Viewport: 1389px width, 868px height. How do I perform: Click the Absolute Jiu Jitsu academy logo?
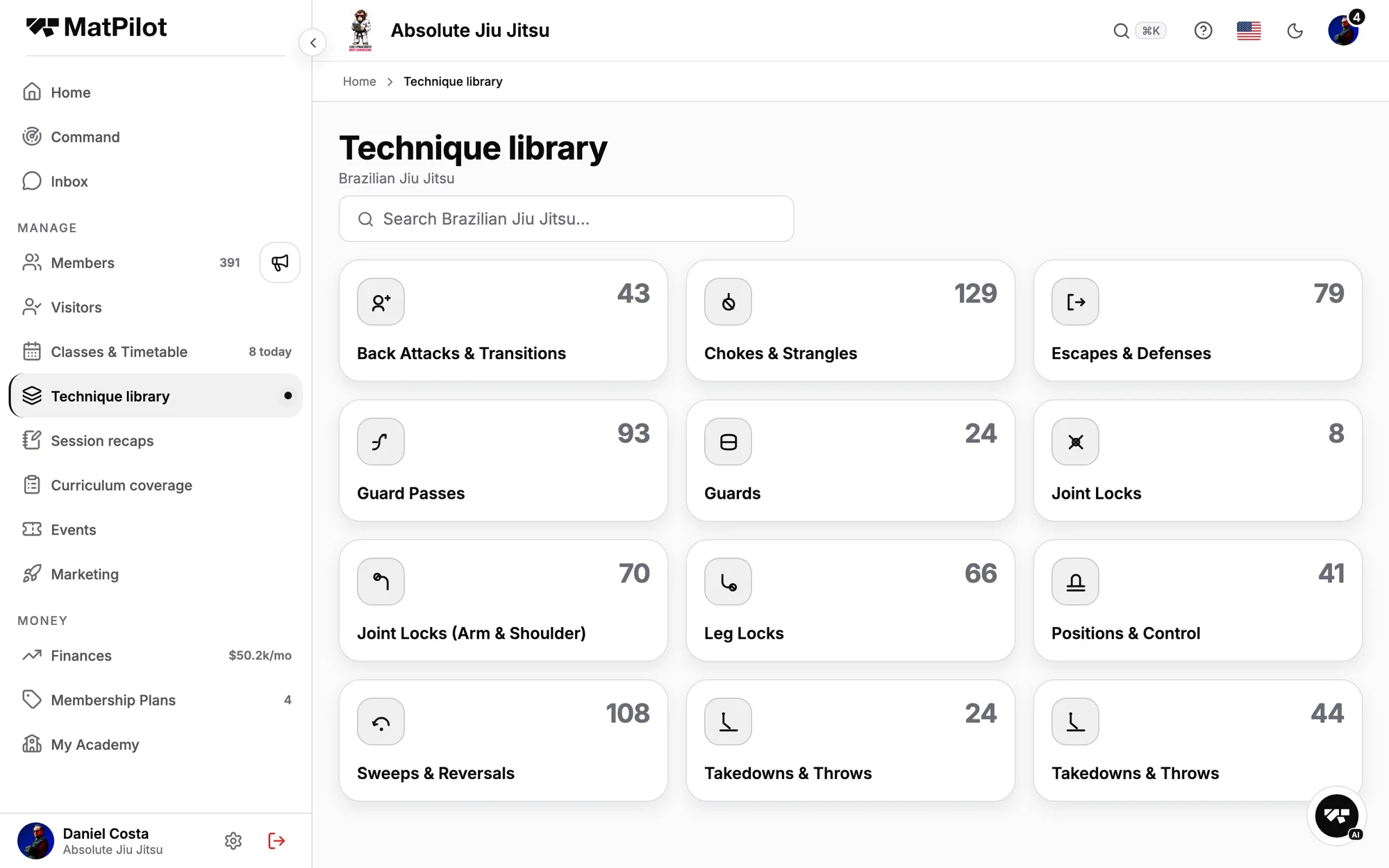[360, 31]
